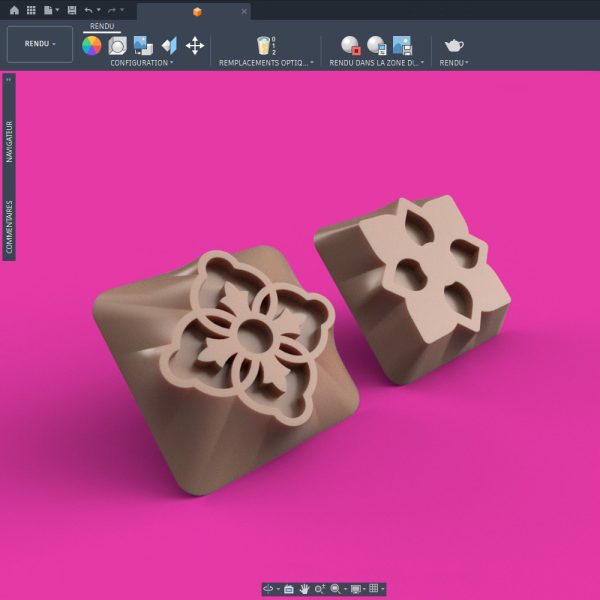Expand the collapsed side panel arrows
Viewport: 600px width, 600px height.
(x=8, y=79)
